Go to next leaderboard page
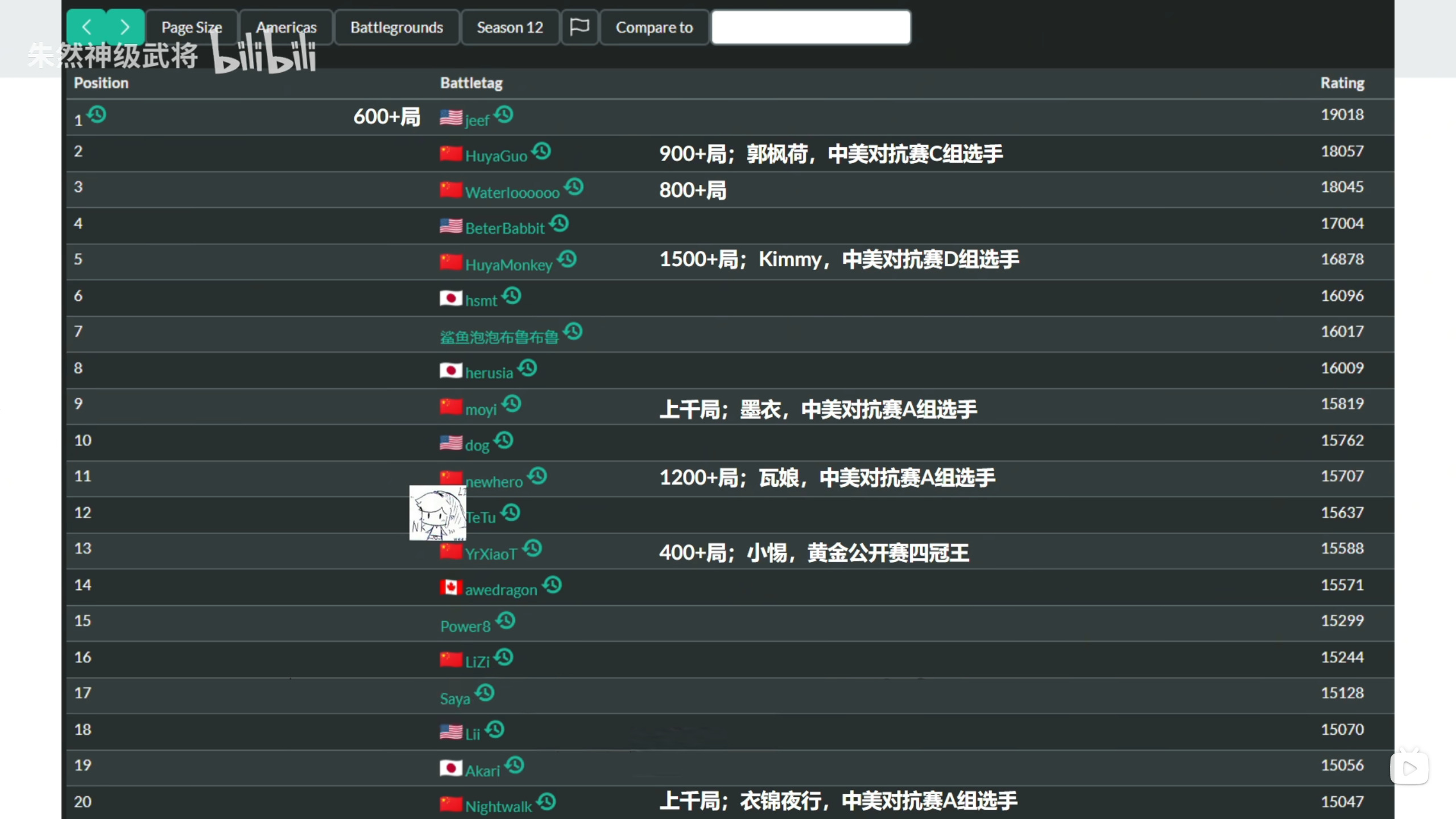Viewport: 1456px width, 819px height. 125,27
